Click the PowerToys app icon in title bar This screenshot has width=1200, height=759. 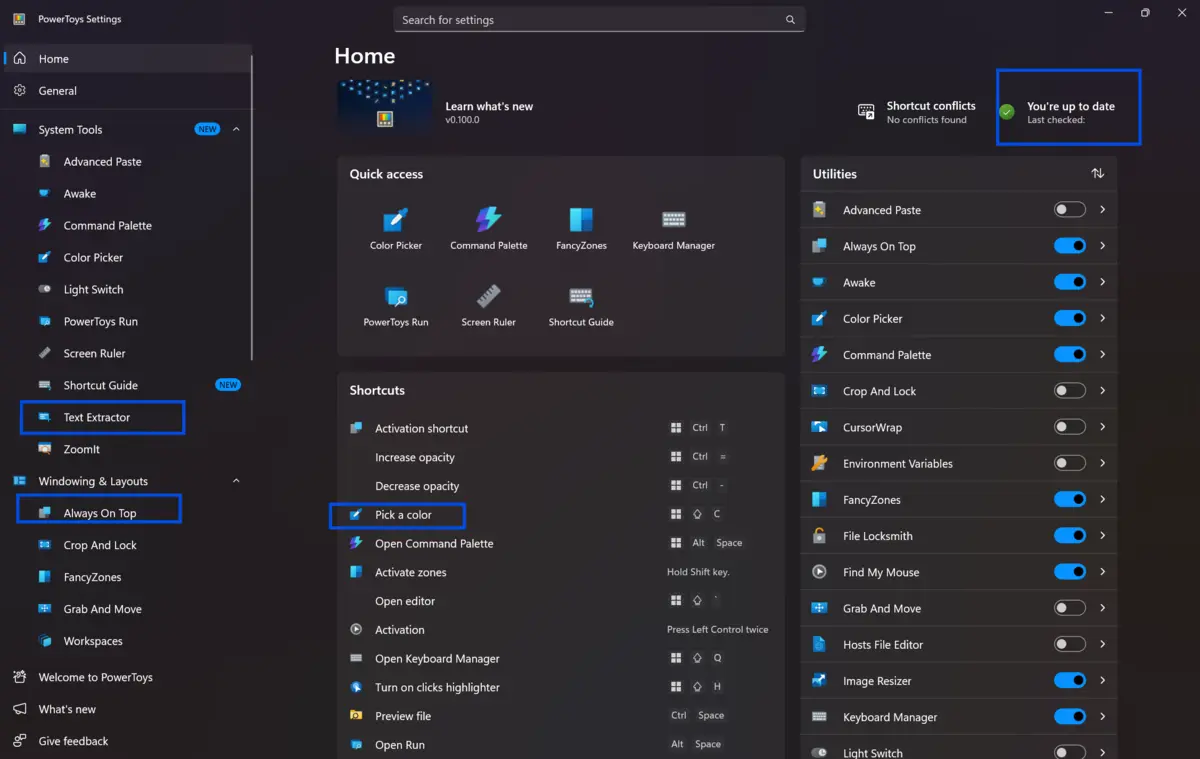click(x=19, y=19)
